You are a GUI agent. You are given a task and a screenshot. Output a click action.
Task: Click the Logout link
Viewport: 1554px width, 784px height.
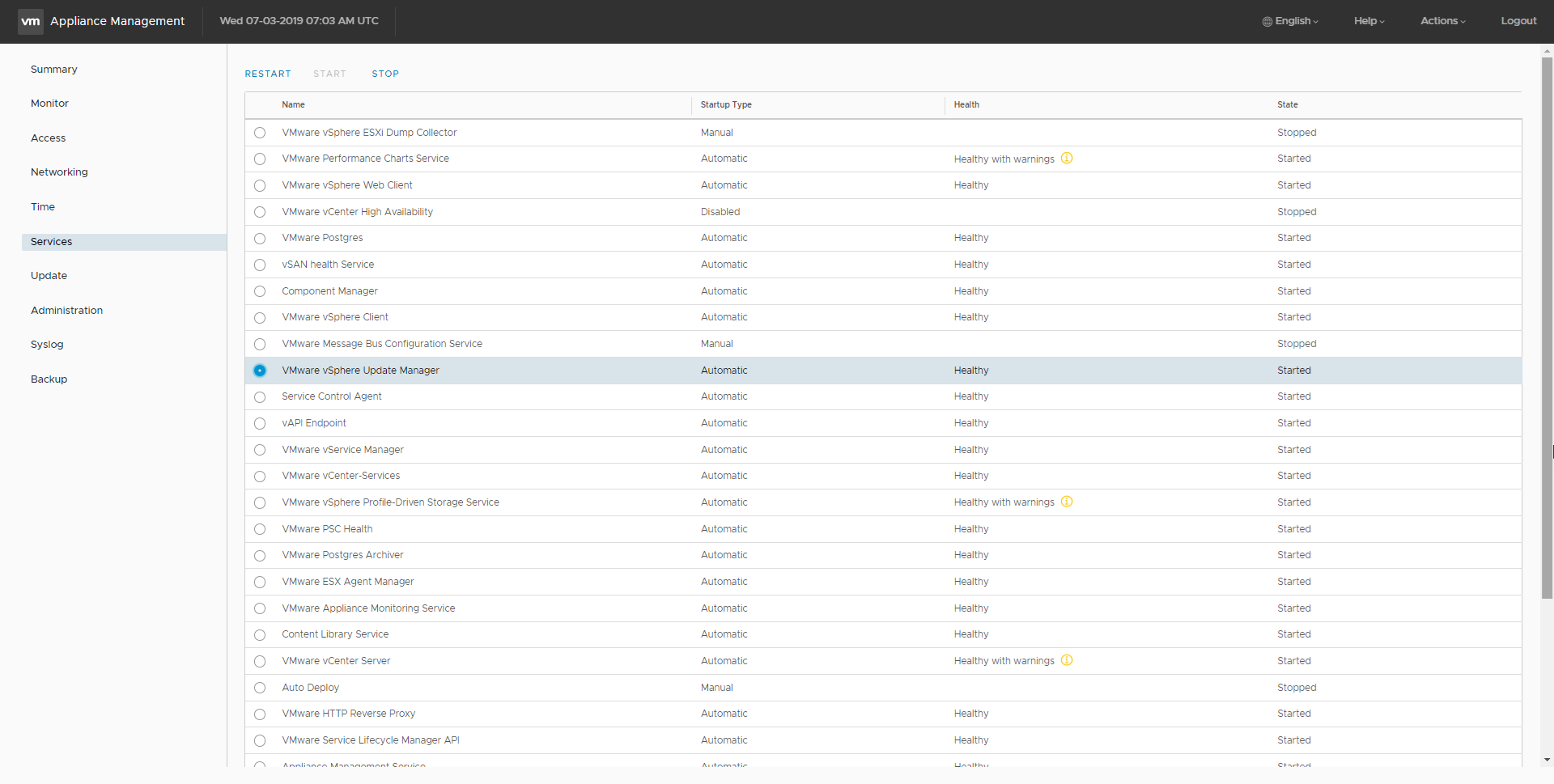(x=1518, y=21)
